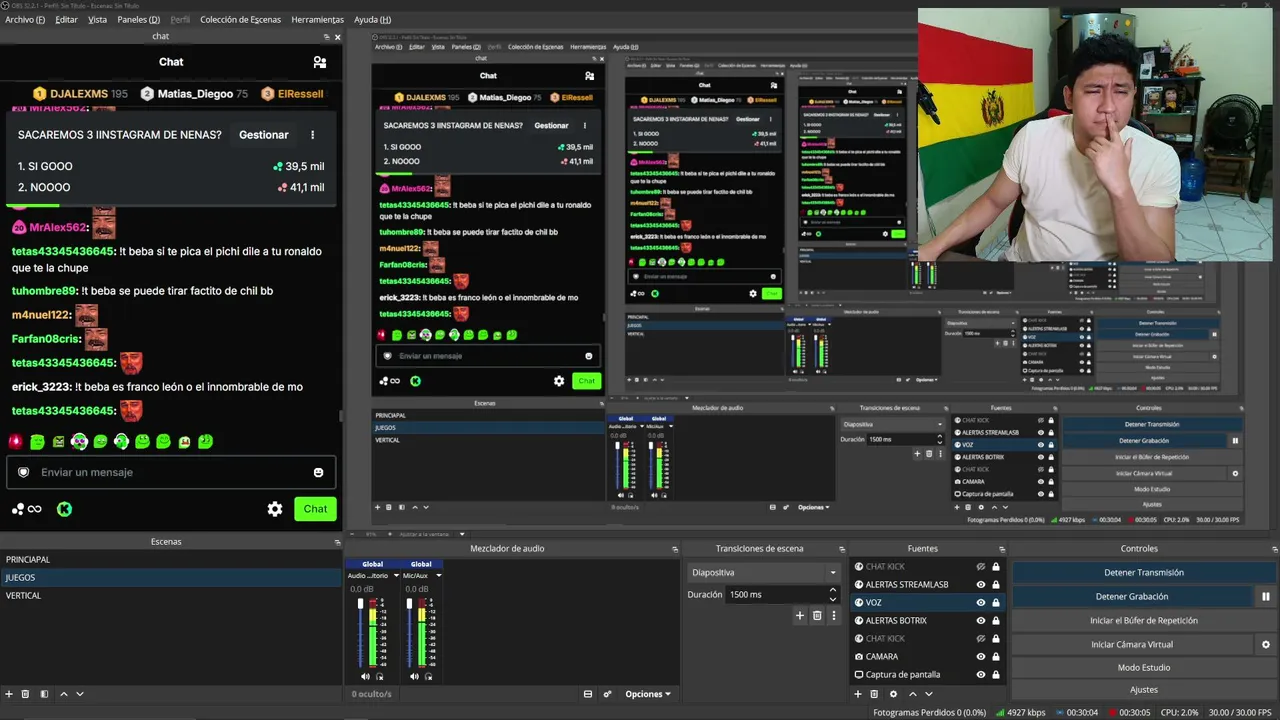Unlock the VOZ source
This screenshot has height=720, width=1280.
point(996,603)
